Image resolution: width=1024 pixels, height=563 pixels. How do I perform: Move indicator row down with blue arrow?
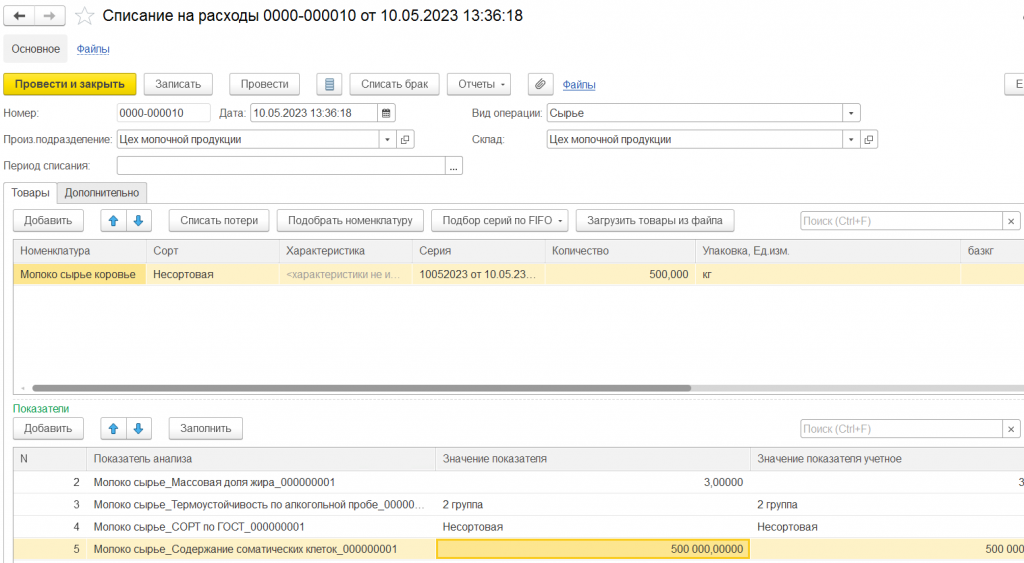pyautogui.click(x=138, y=428)
